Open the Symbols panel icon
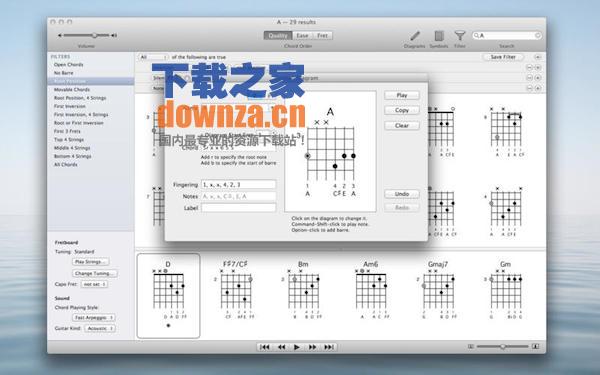The width and height of the screenshot is (600, 375). 439,36
